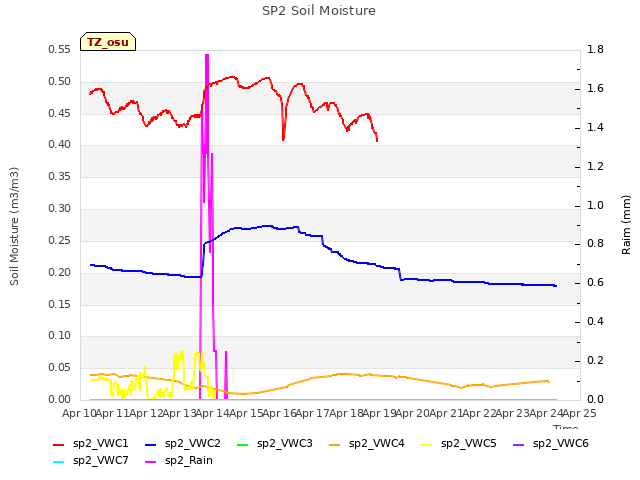Click the 0.40 left axis tick label
The image size is (640, 480).
coord(60,144)
